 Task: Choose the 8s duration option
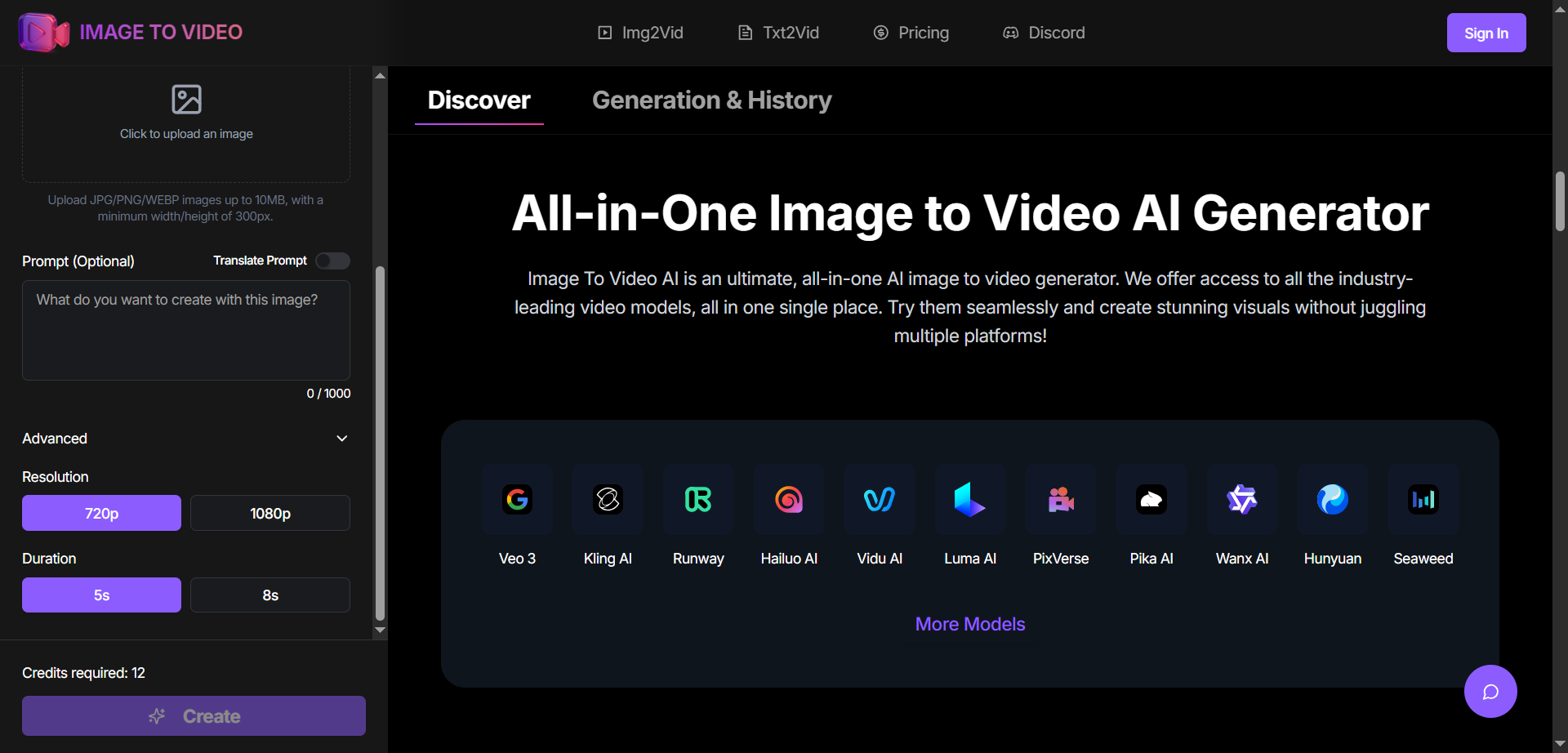tap(269, 595)
